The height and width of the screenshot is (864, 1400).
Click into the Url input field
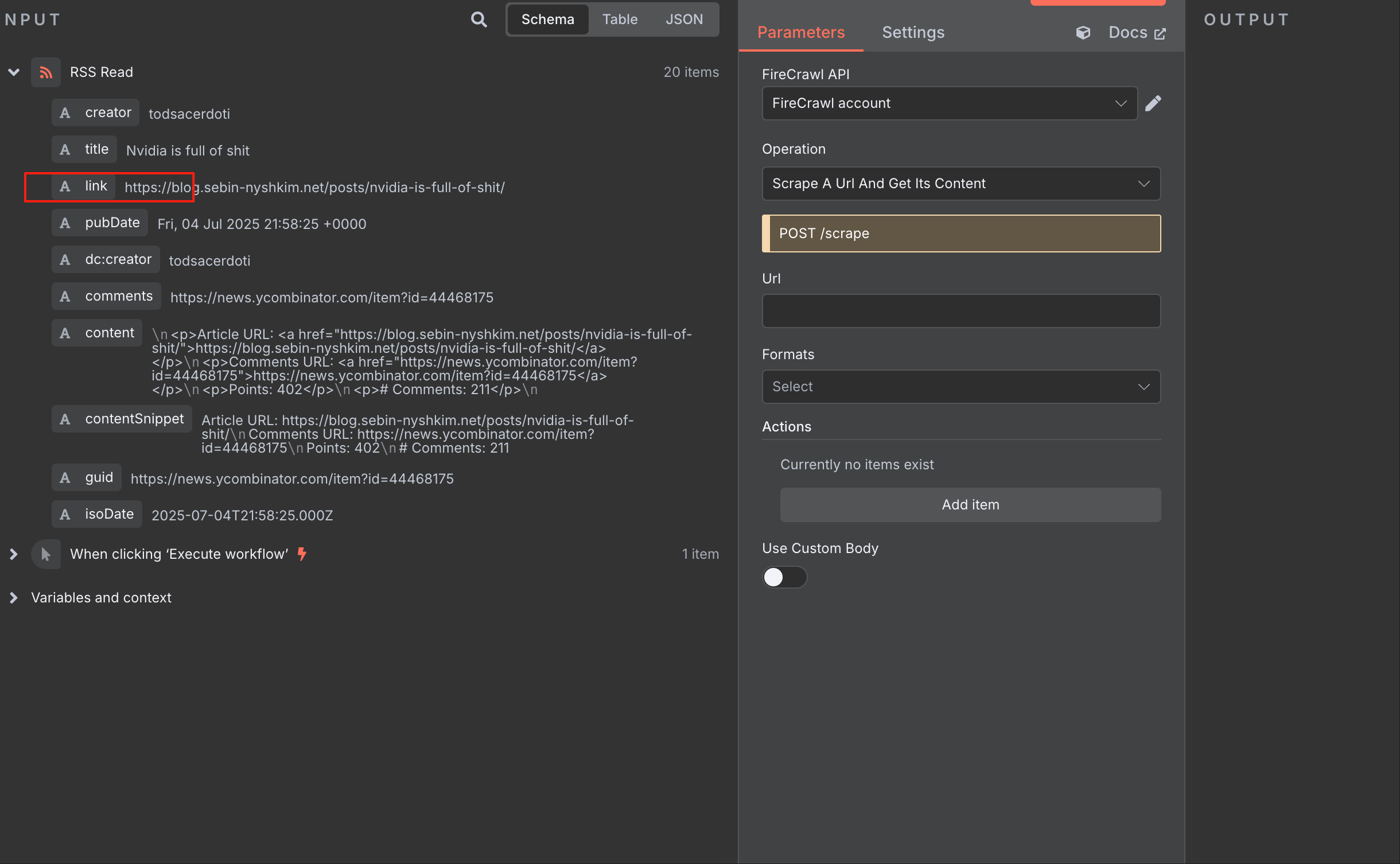click(960, 311)
